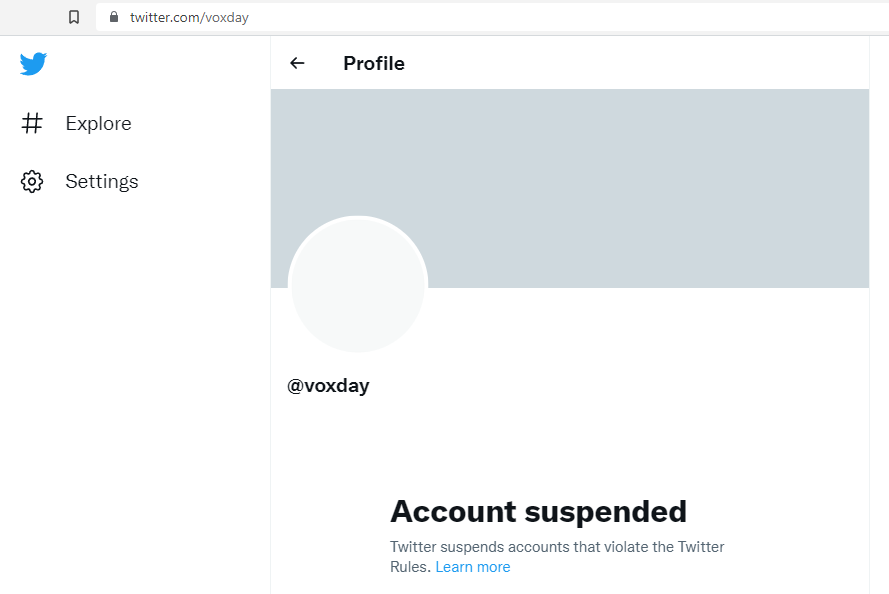Open the Settings label in the sidebar
889x594 pixels.
pyautogui.click(x=102, y=181)
